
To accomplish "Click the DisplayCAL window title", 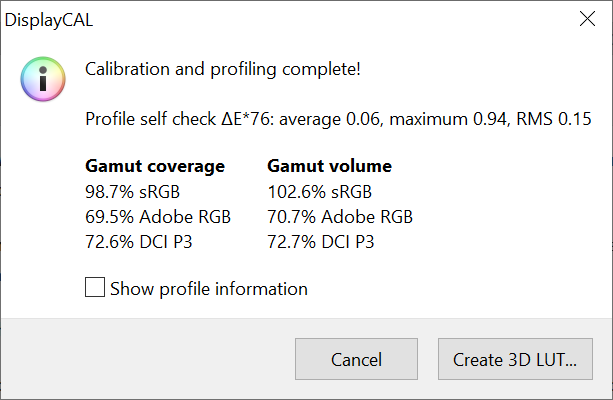I will [51, 18].
